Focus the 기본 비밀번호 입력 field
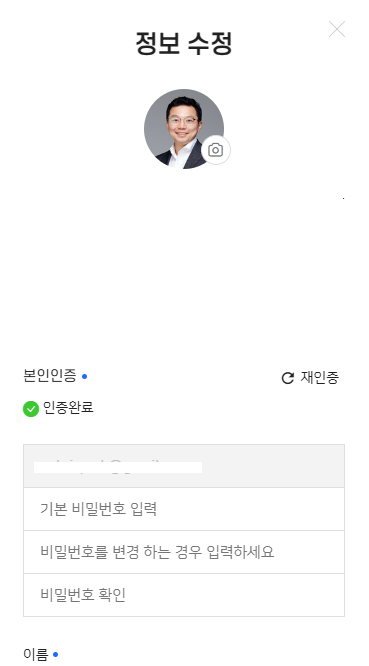 [184, 509]
